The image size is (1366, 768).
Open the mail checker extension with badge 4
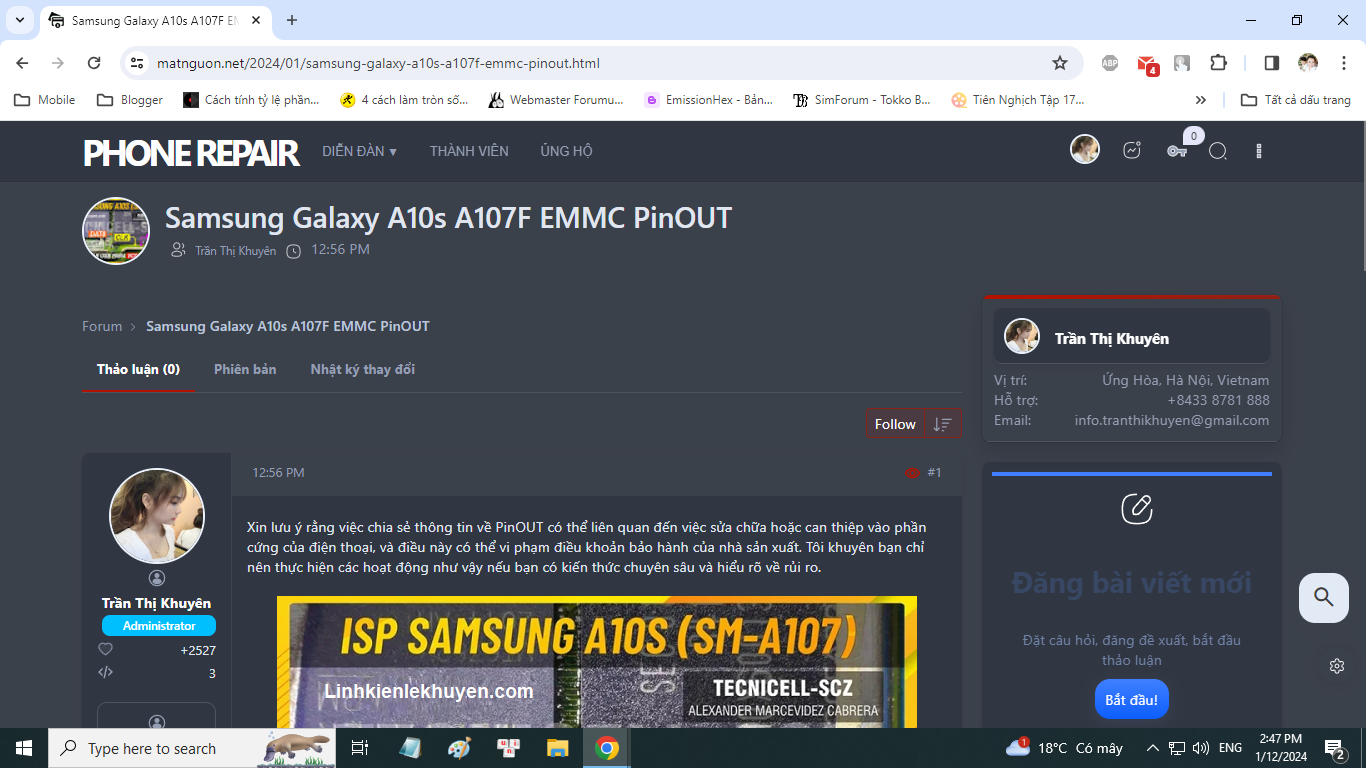1146,64
